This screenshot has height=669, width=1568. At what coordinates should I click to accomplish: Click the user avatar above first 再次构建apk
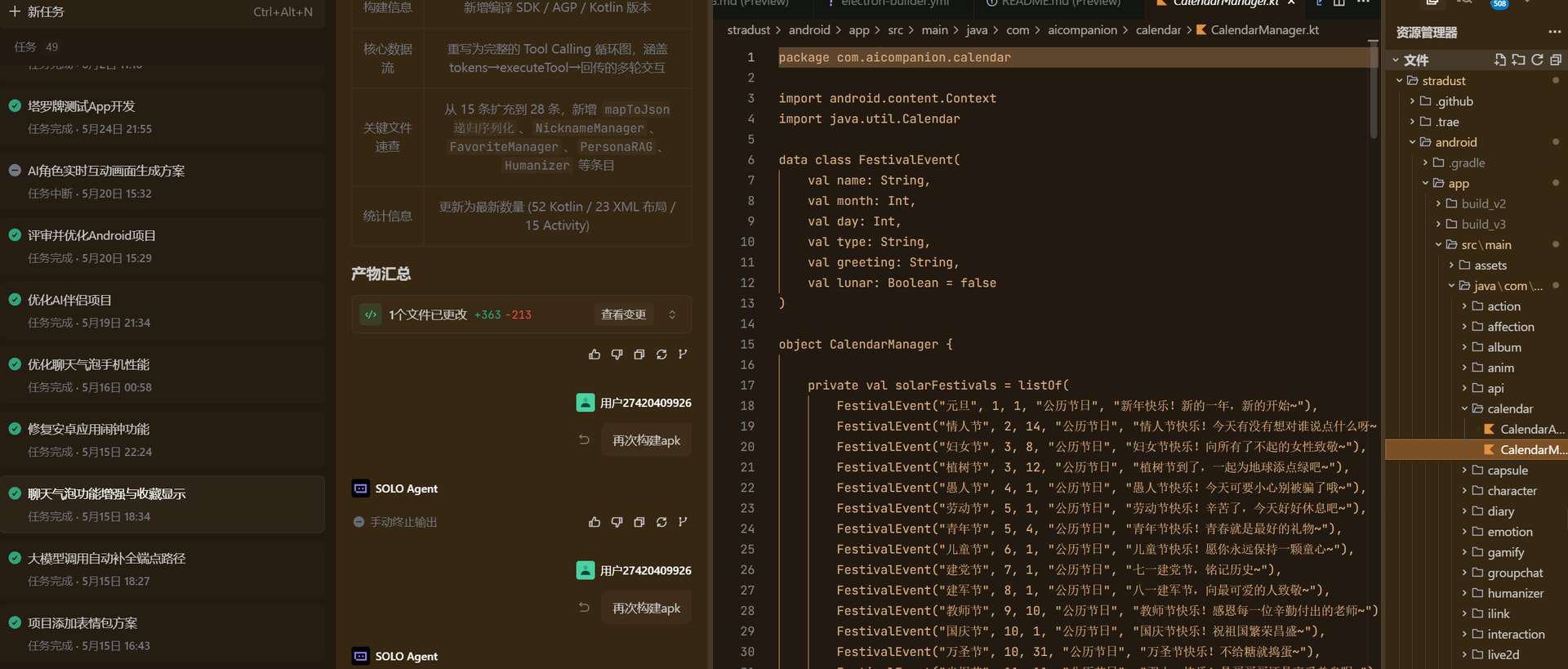click(585, 402)
